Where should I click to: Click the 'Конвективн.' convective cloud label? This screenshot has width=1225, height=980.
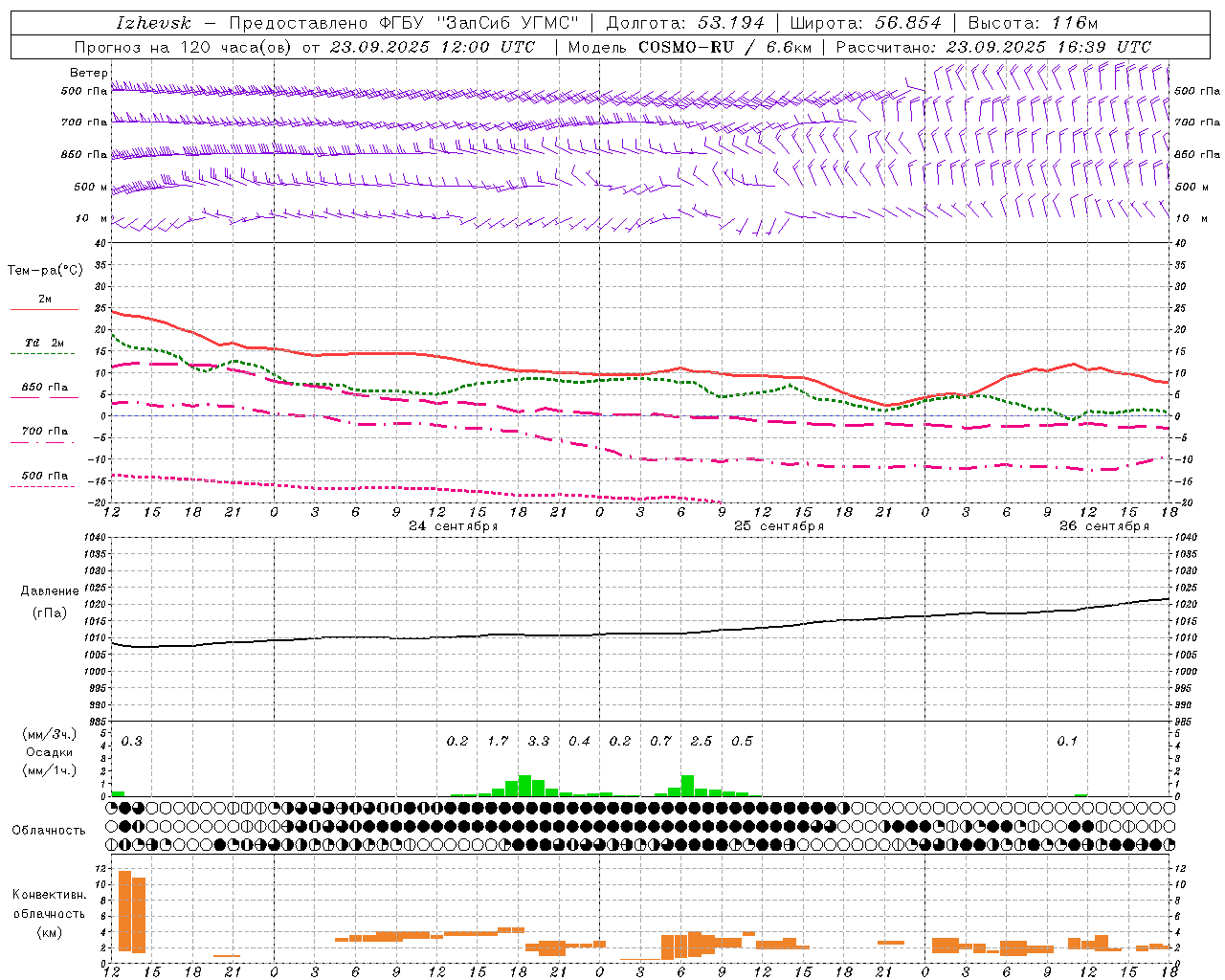pos(49,895)
